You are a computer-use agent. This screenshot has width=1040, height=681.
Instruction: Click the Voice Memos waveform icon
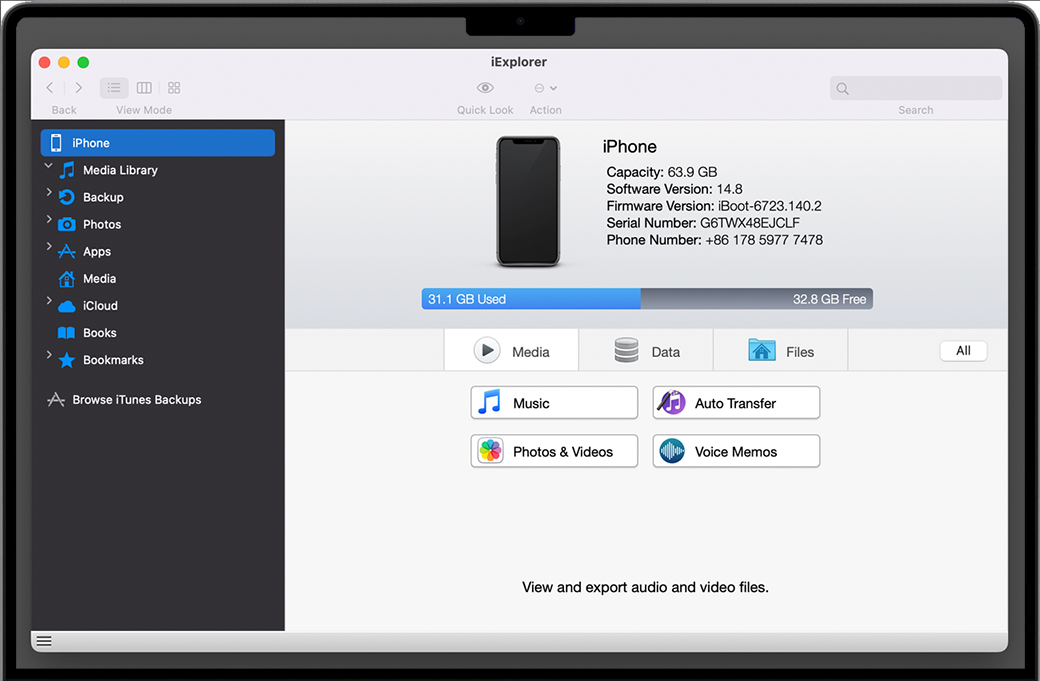[x=672, y=451]
